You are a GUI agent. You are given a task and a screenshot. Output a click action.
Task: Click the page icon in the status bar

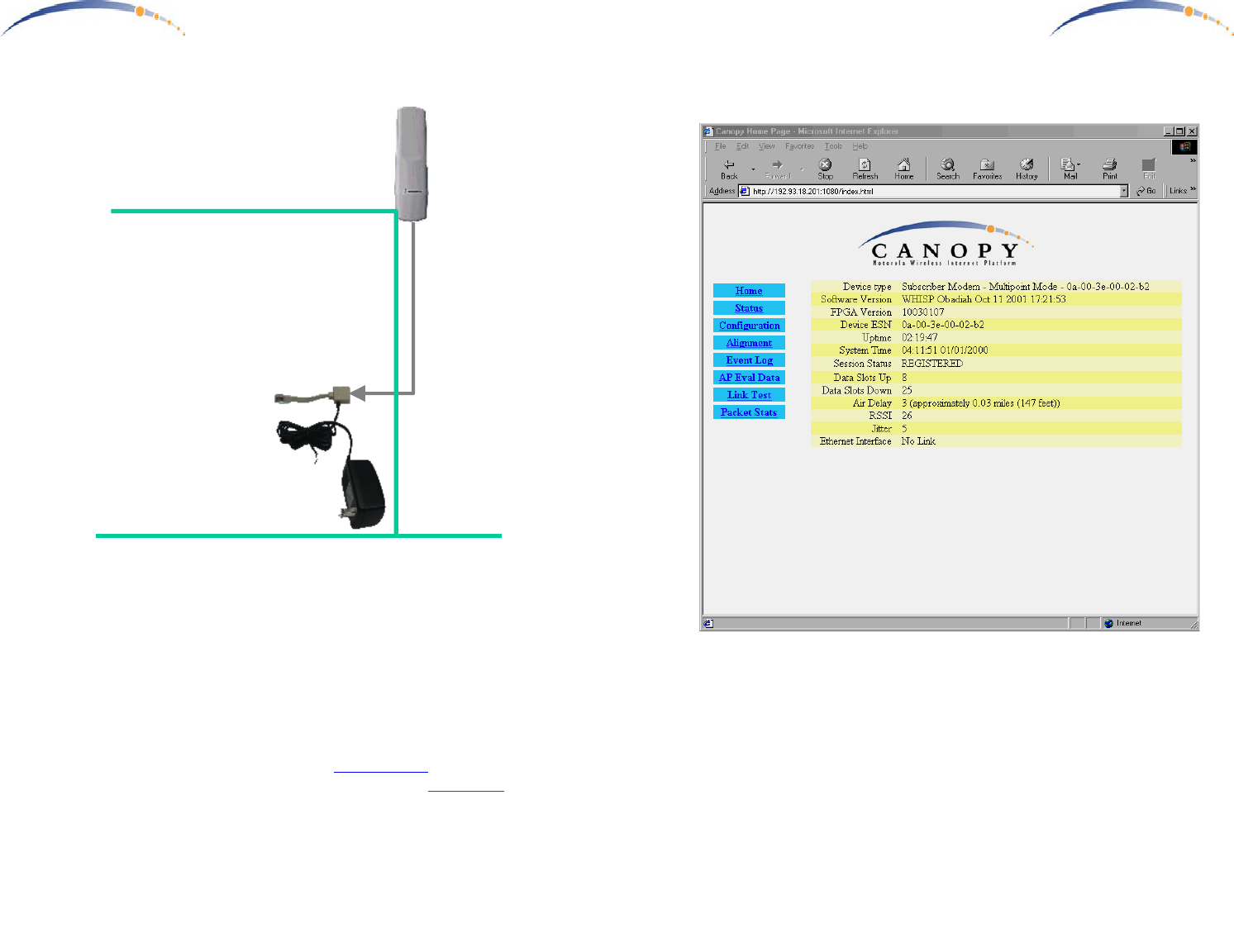(708, 623)
